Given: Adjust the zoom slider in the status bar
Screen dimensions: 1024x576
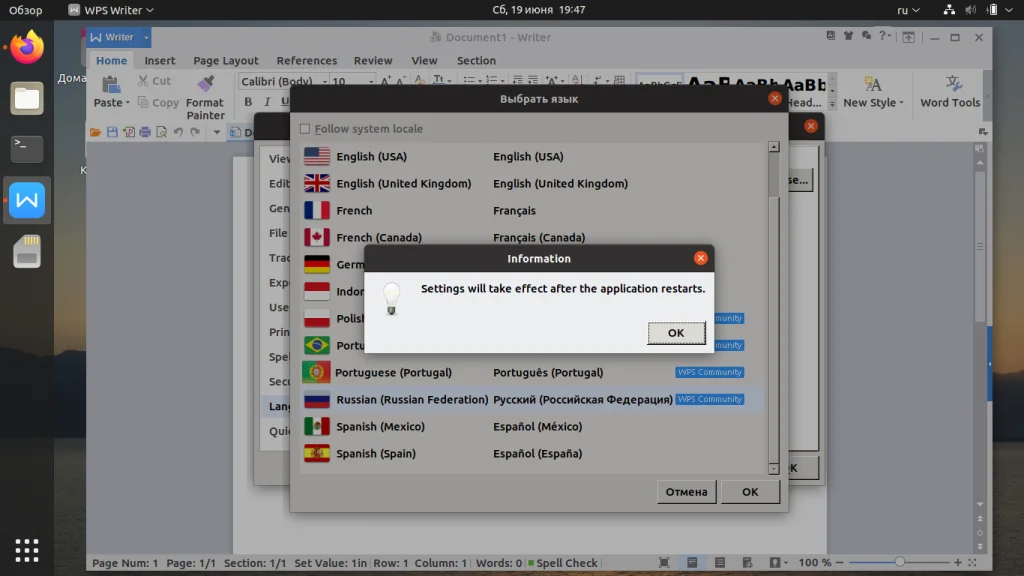Looking at the screenshot, I should (x=900, y=562).
